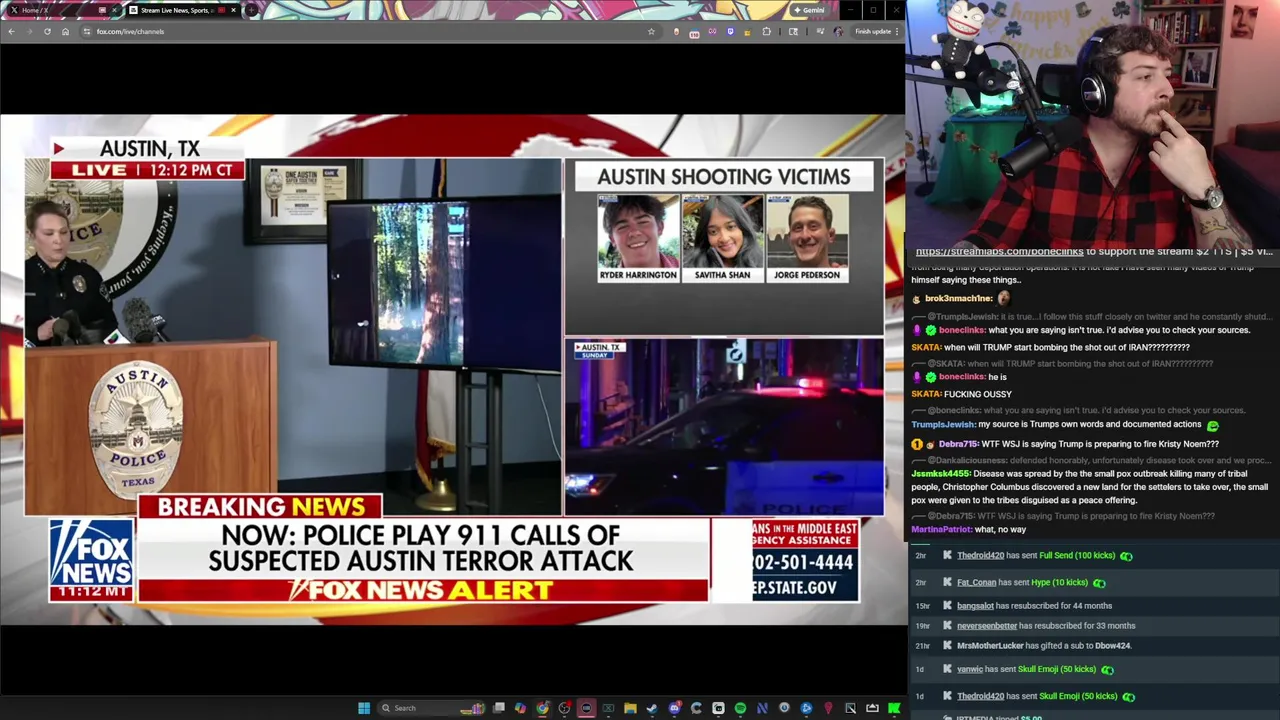The image size is (1280, 720).
Task: Click username bangsalot in the alerts list
Action: tap(975, 606)
